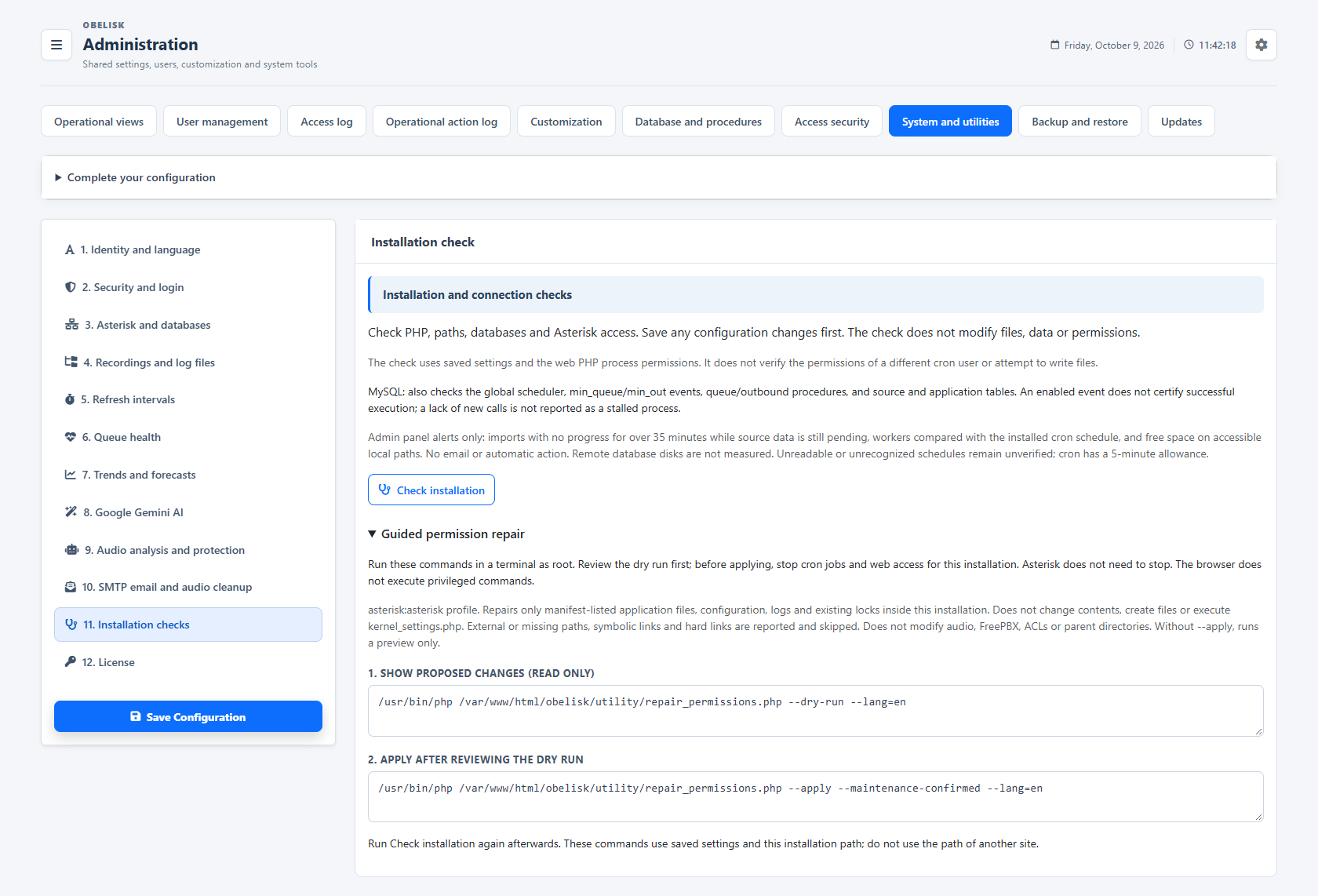Open the User management tab
This screenshot has width=1318, height=896.
pos(222,122)
